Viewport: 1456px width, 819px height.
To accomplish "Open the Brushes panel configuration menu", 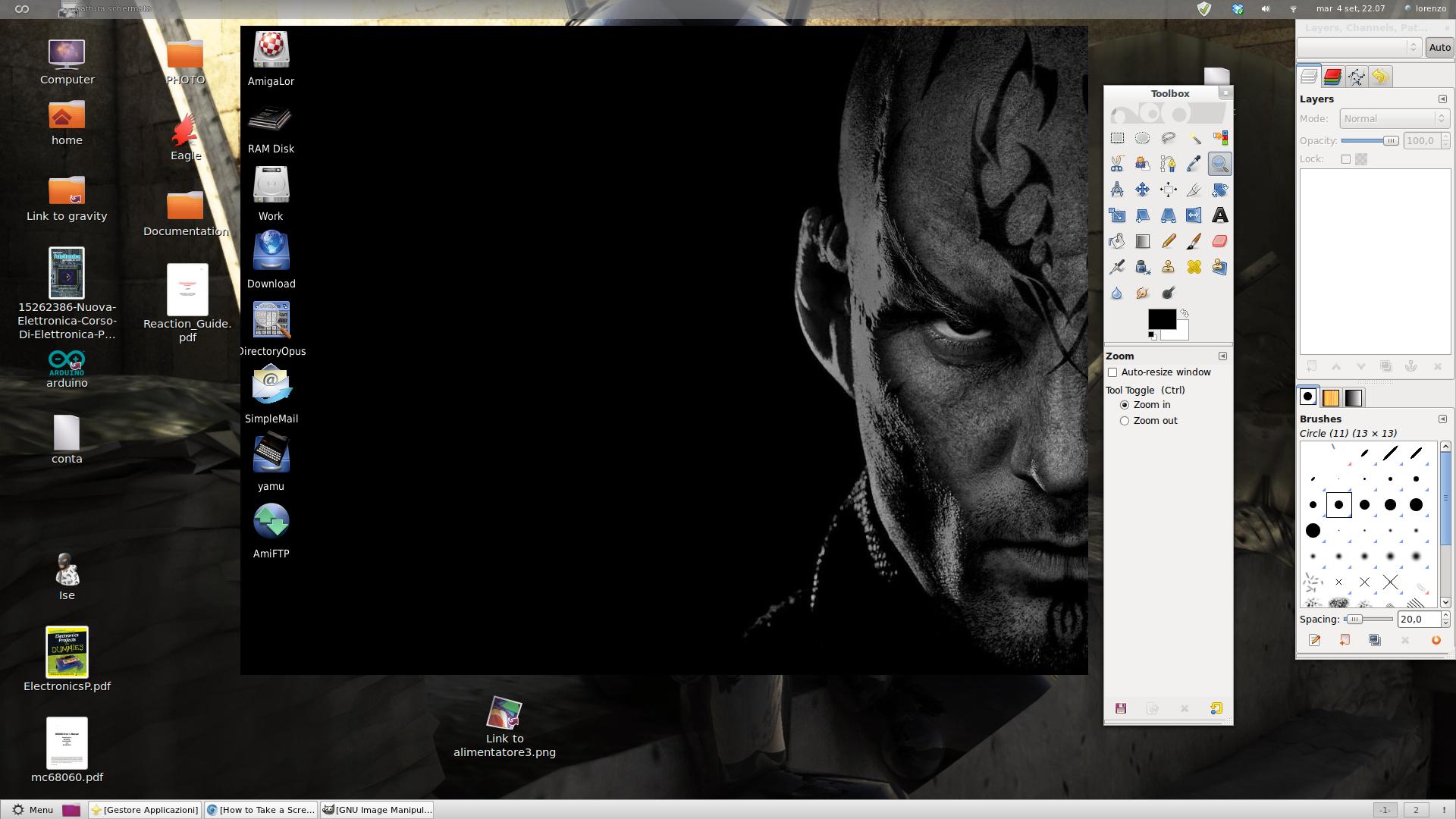I will point(1442,419).
